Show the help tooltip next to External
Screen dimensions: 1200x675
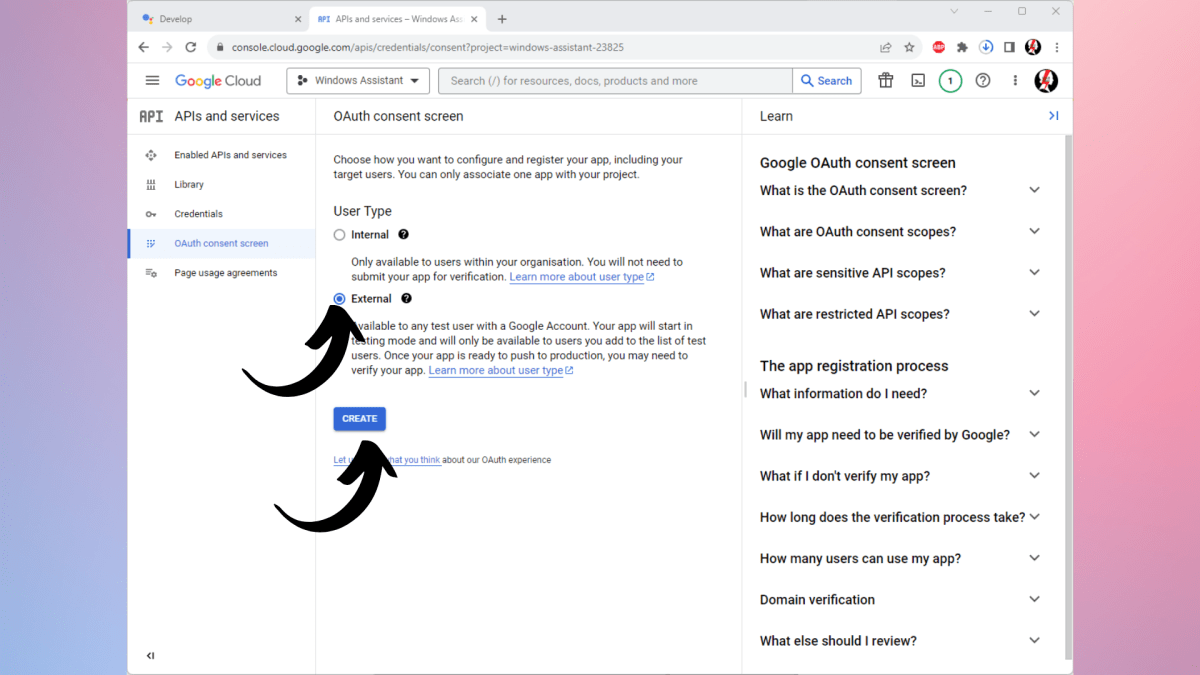click(x=407, y=298)
